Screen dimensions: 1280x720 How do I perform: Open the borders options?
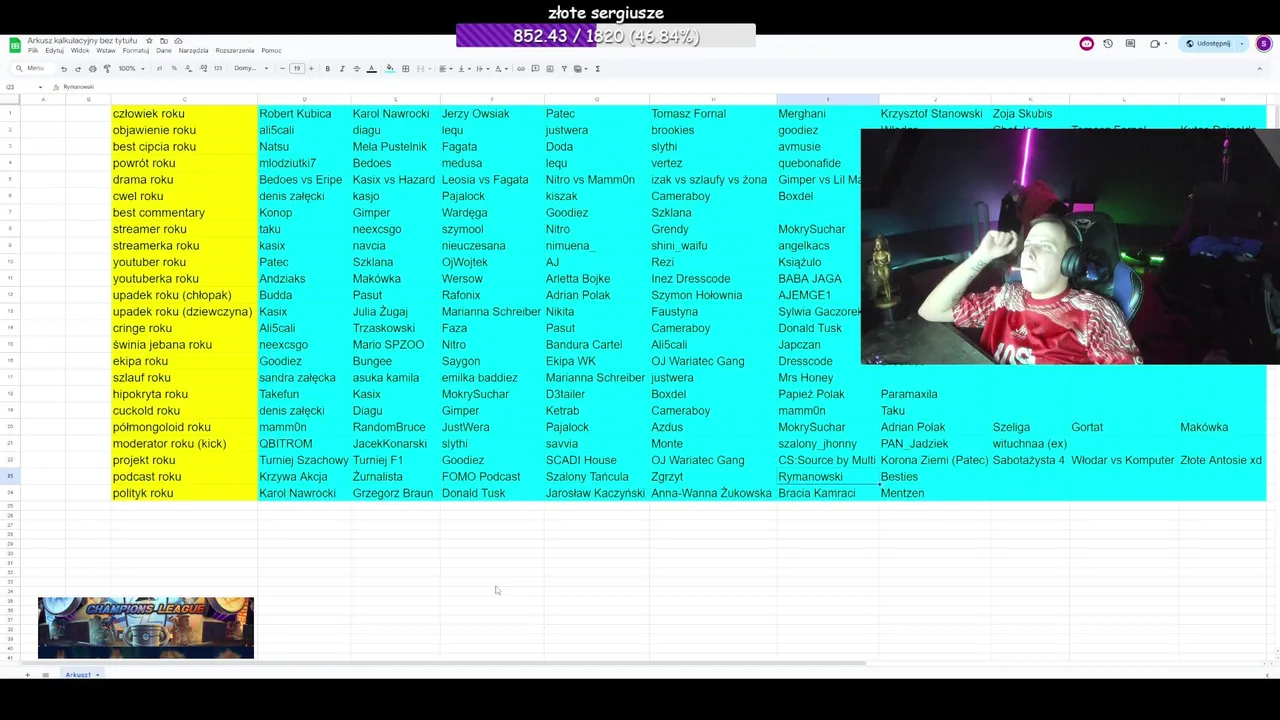(x=405, y=69)
